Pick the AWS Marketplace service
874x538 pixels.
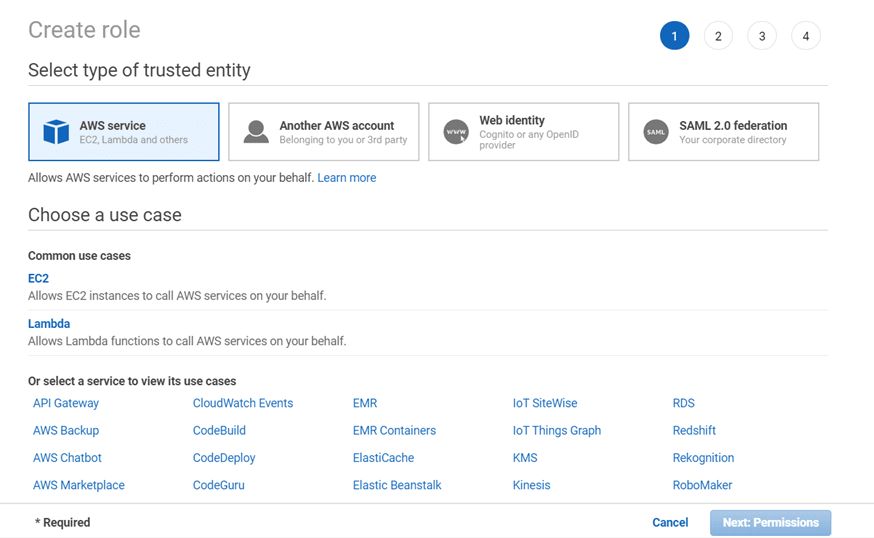79,485
